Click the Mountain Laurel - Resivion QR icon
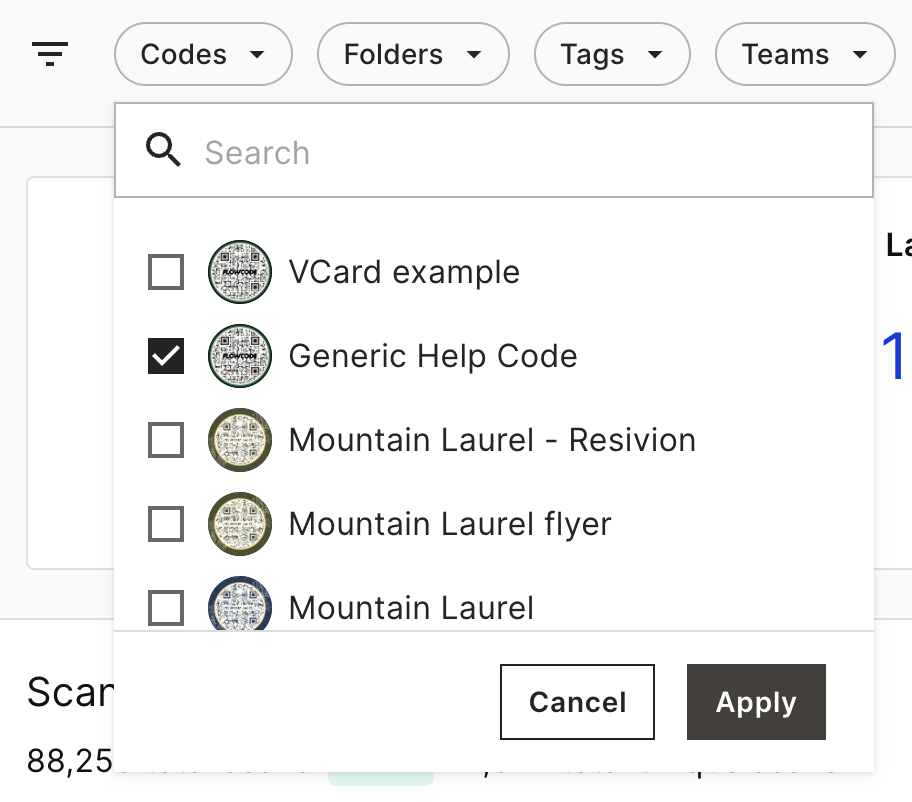Viewport: 912px width, 802px height. [x=240, y=440]
